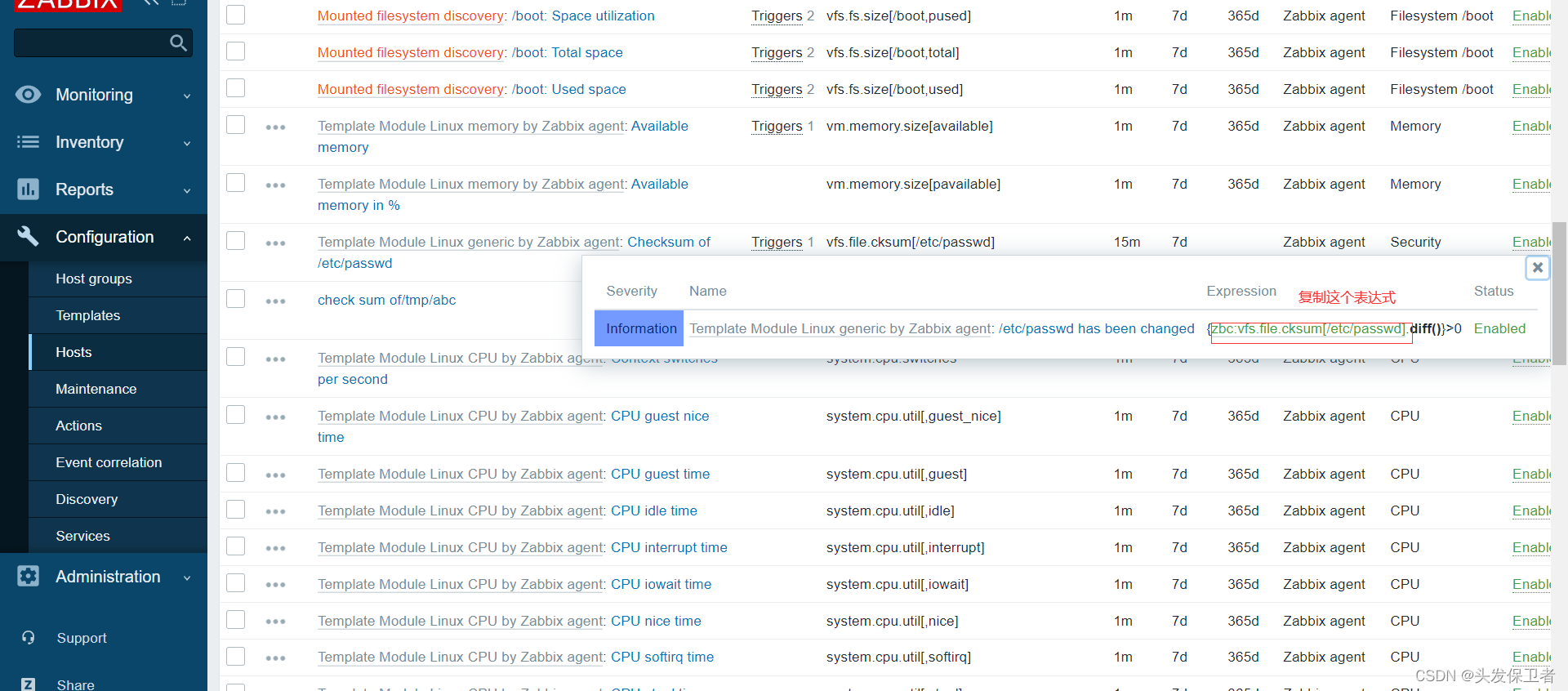Open Discovery in Configuration submenu
1568x691 pixels.
[87, 499]
